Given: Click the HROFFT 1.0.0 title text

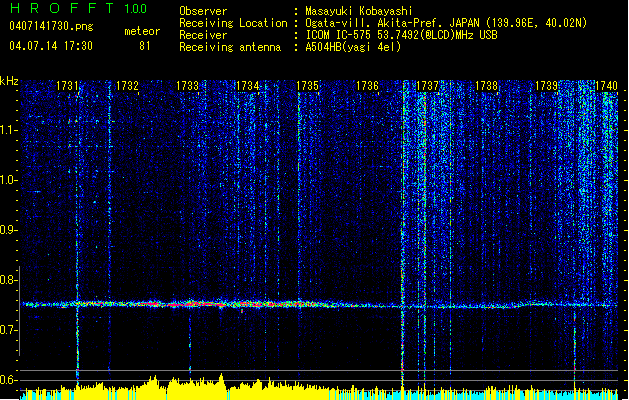Looking at the screenshot, I should [78, 8].
